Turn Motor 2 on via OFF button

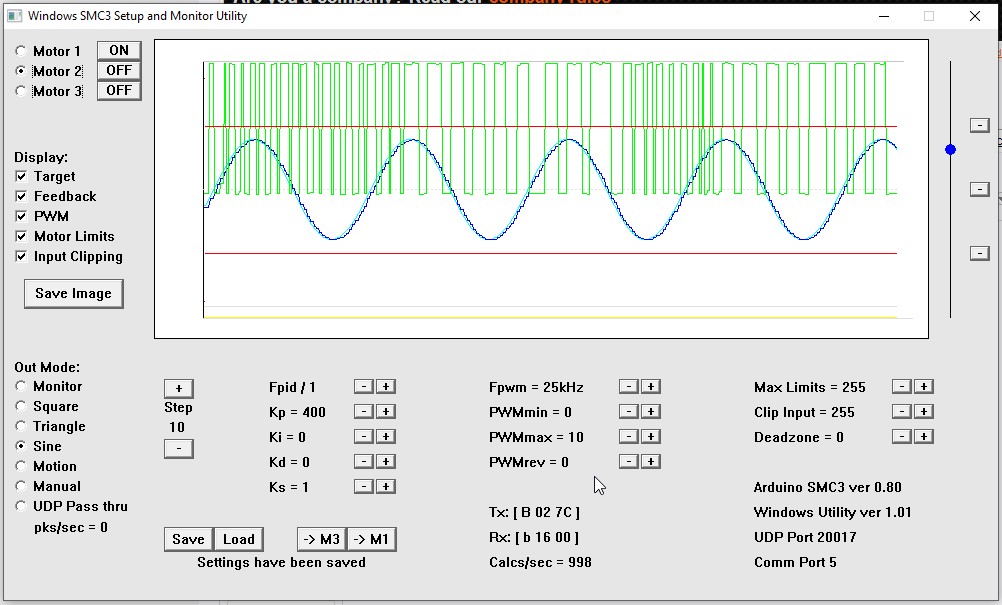tap(119, 71)
